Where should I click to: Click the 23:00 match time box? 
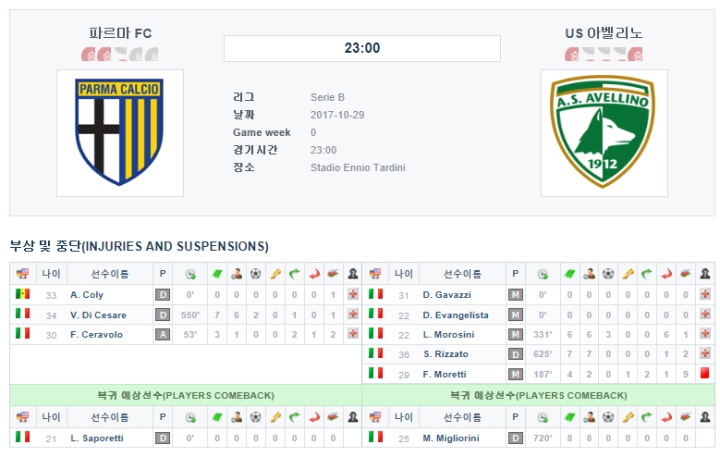[362, 48]
